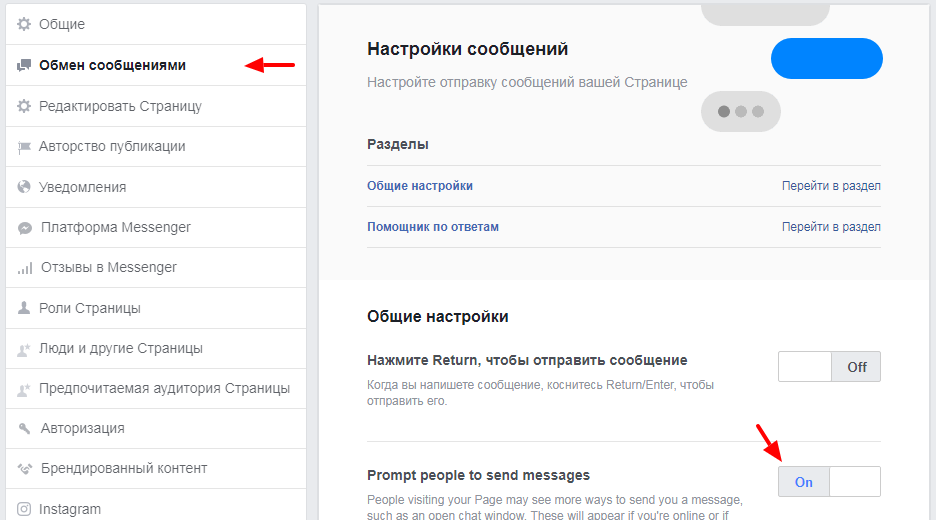Open Авторизация settings
This screenshot has height=520, width=936.
click(x=156, y=429)
